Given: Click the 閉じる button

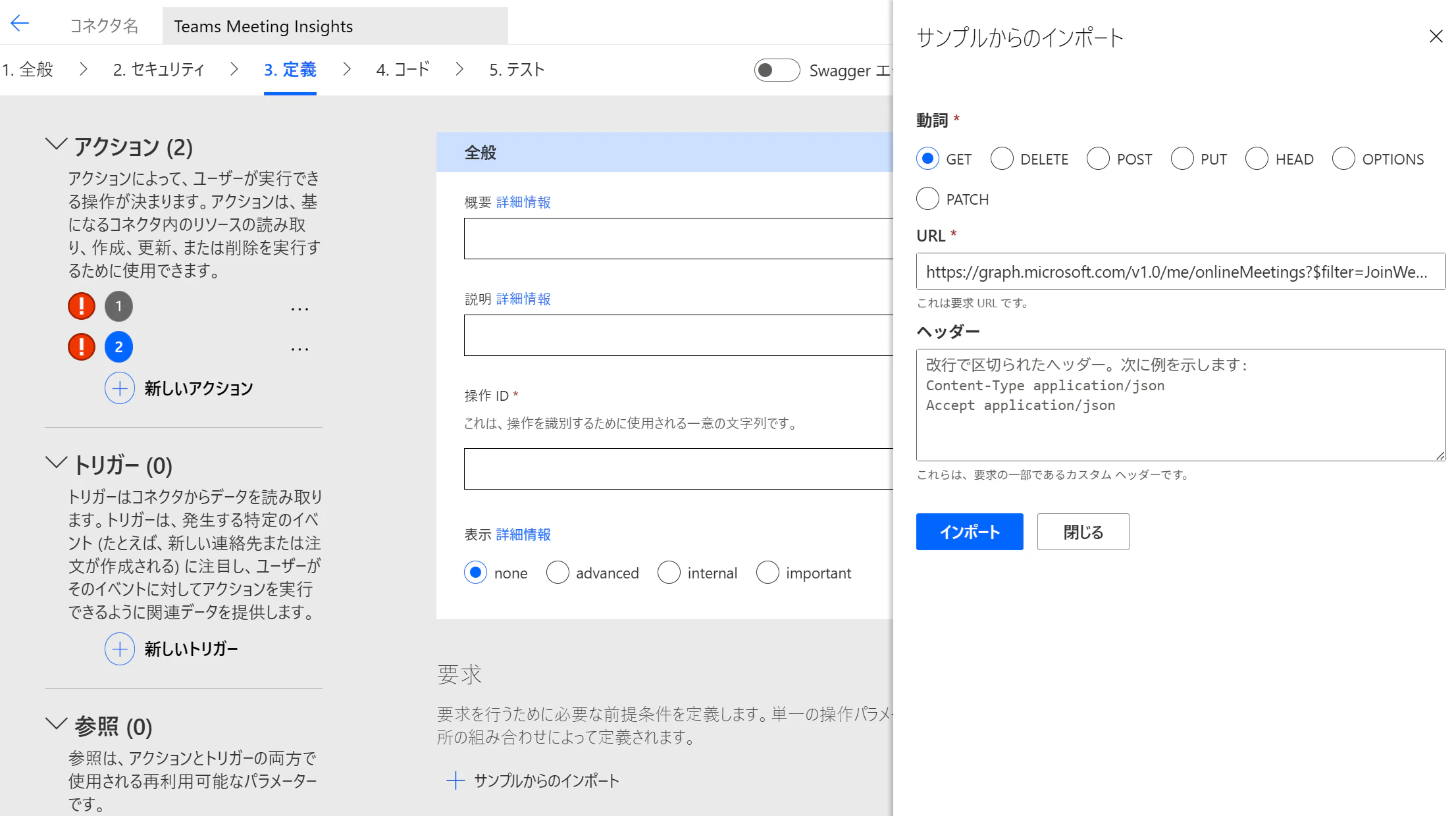Looking at the screenshot, I should coord(1083,532).
